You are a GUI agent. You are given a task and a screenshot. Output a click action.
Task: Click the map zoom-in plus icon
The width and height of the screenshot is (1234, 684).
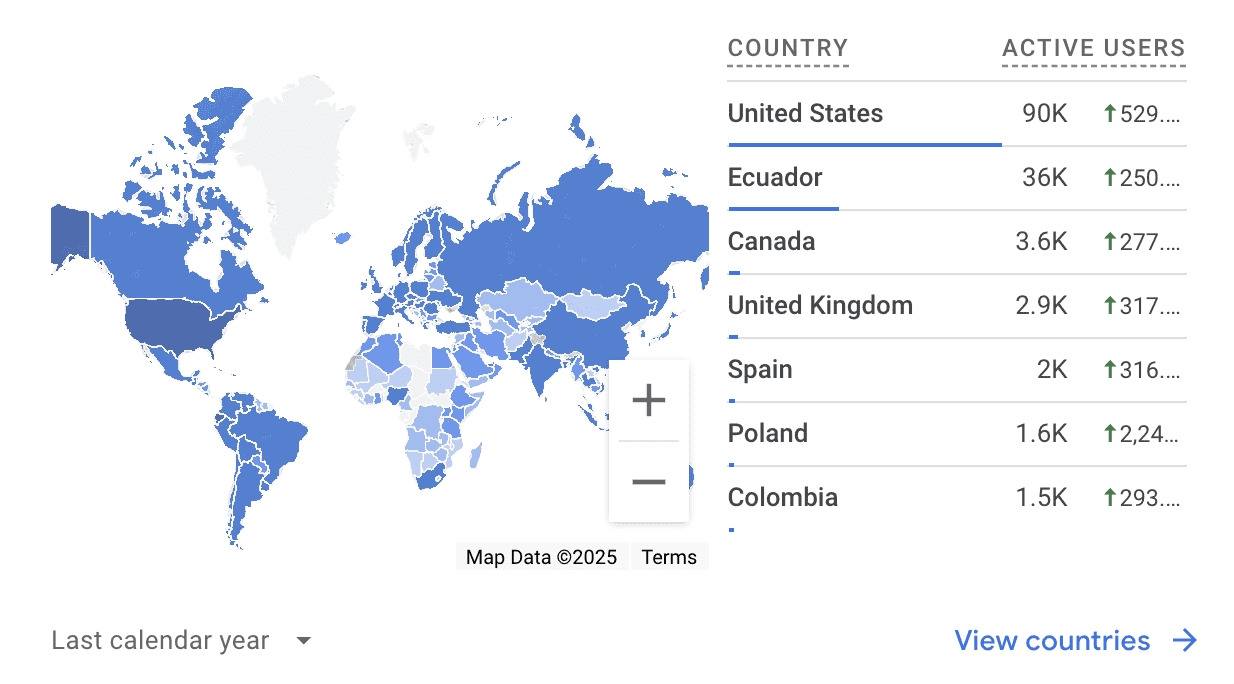point(648,399)
